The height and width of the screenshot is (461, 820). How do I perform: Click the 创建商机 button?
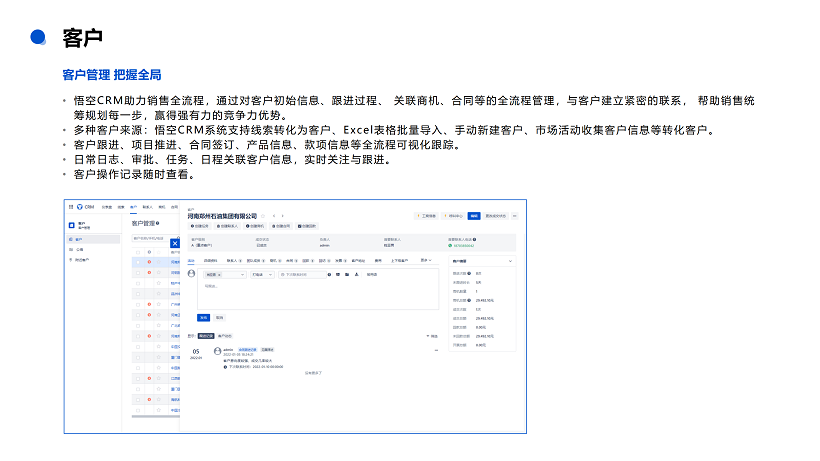point(255,226)
